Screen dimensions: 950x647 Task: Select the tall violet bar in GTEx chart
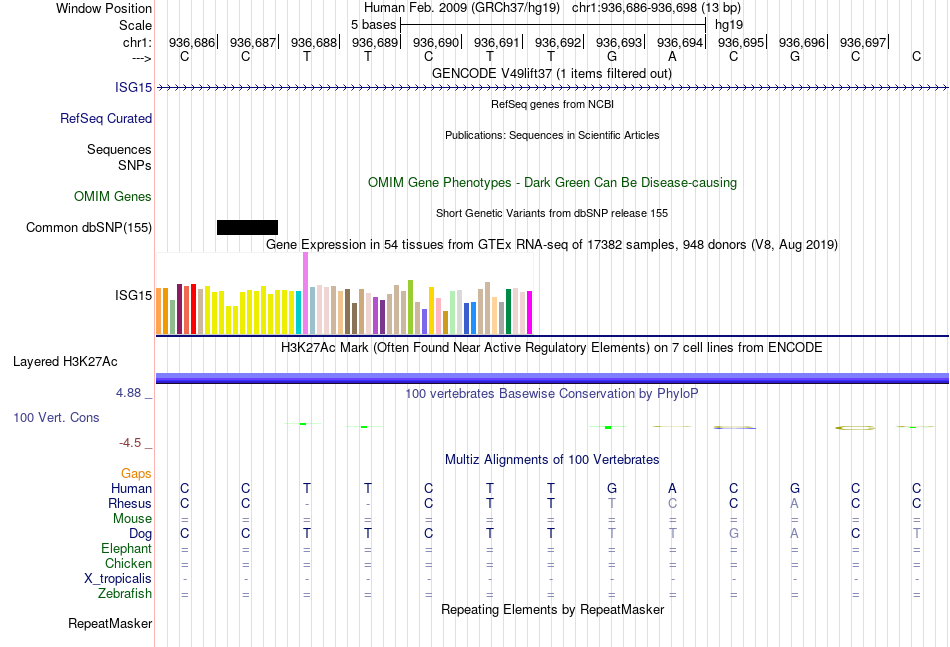pos(305,293)
